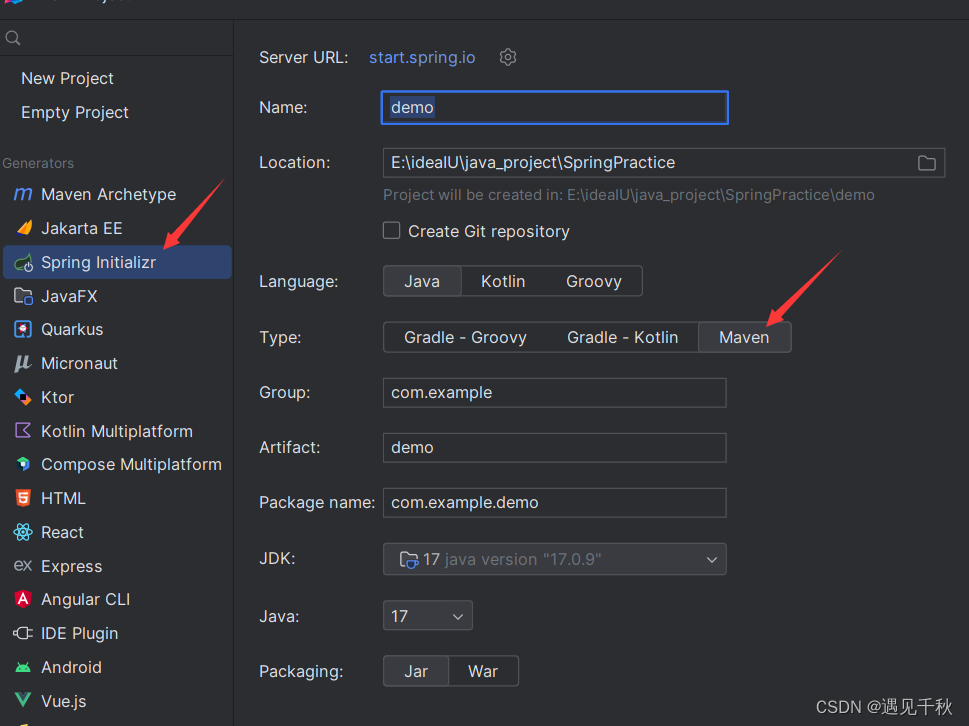Screen dimensions: 969x726
Task: Click the Compose Multiplatform icon
Action: pos(23,464)
